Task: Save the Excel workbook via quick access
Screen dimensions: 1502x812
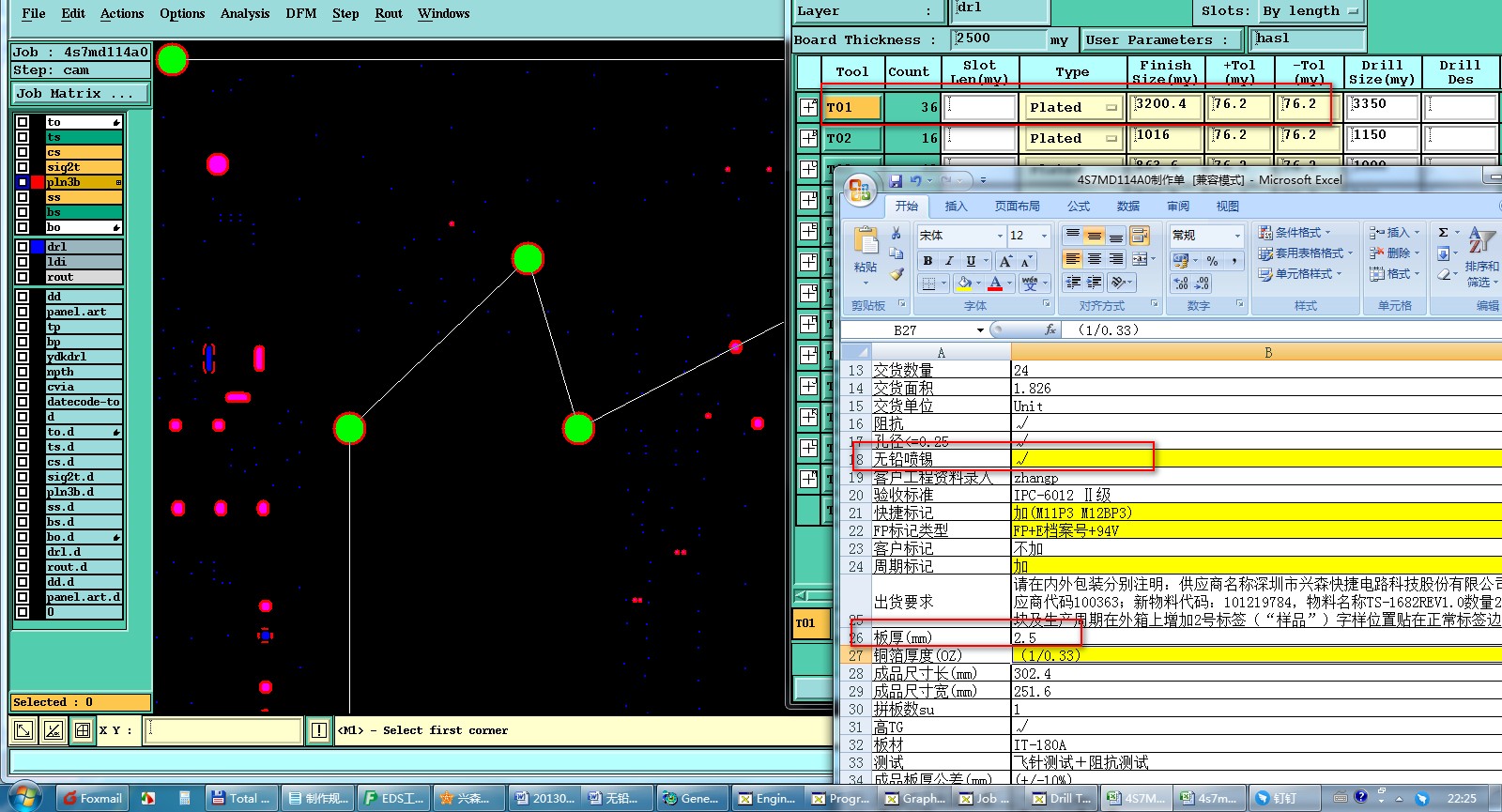Action: point(896,180)
